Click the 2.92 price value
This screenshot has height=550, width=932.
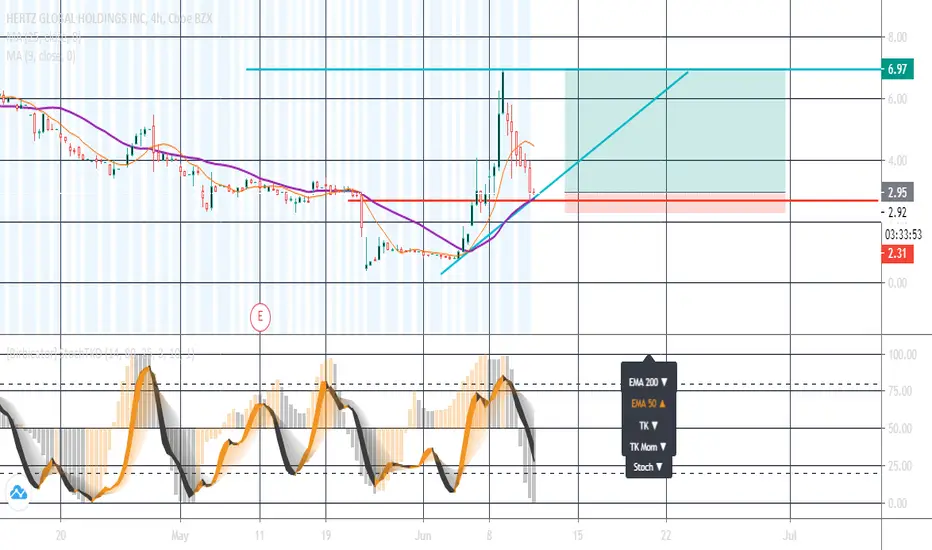click(x=897, y=212)
